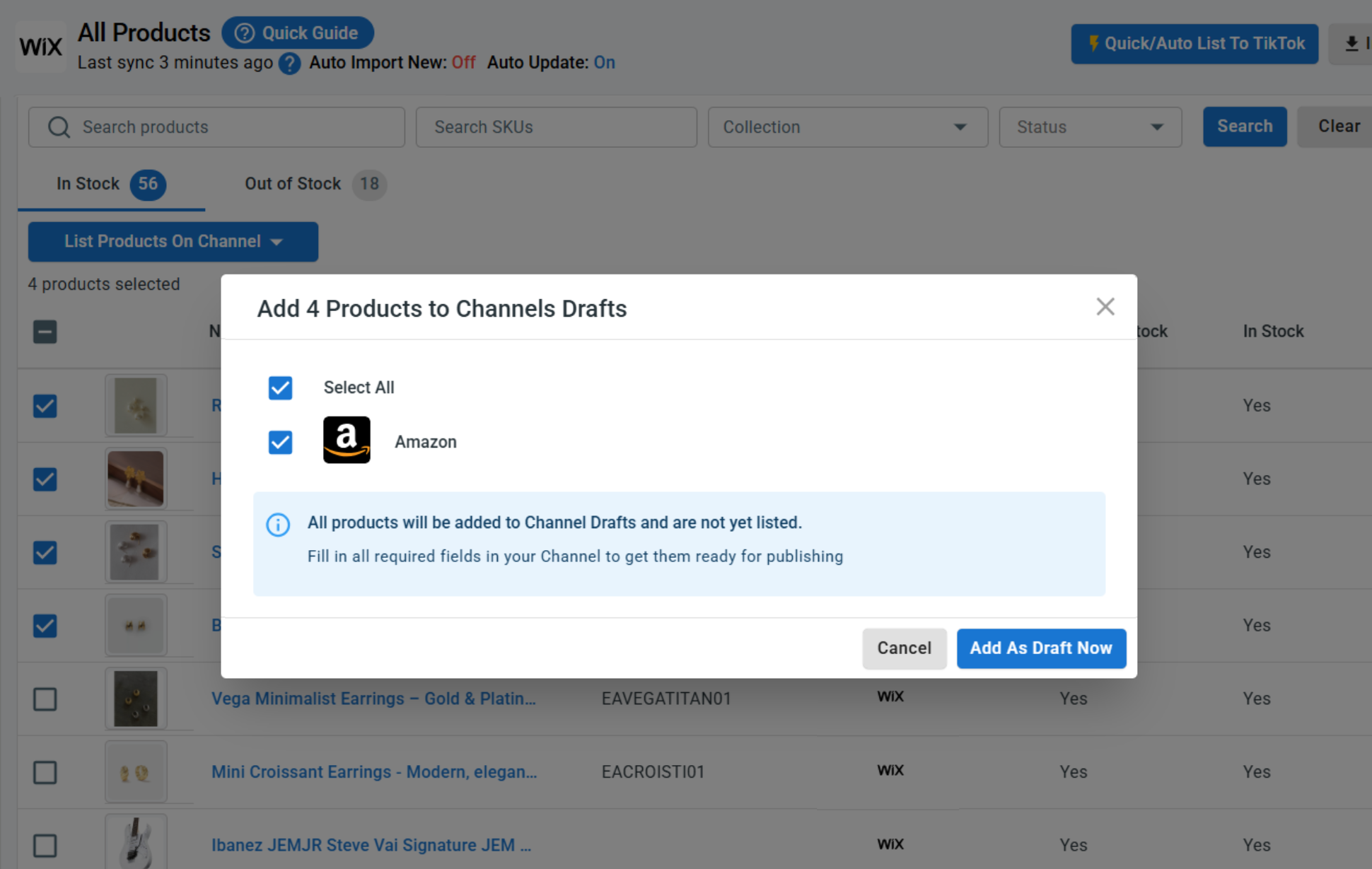The width and height of the screenshot is (1372, 869).
Task: Click the Wix logo icon
Action: [40, 47]
